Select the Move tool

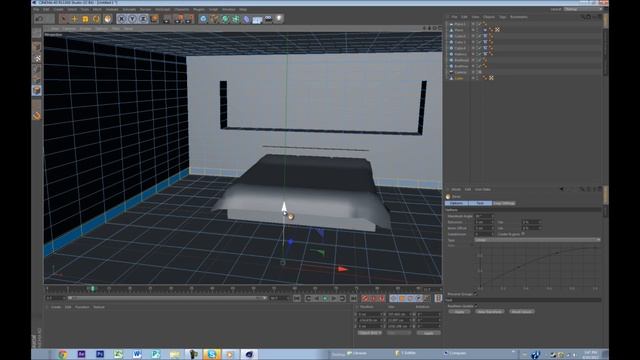tap(74, 19)
